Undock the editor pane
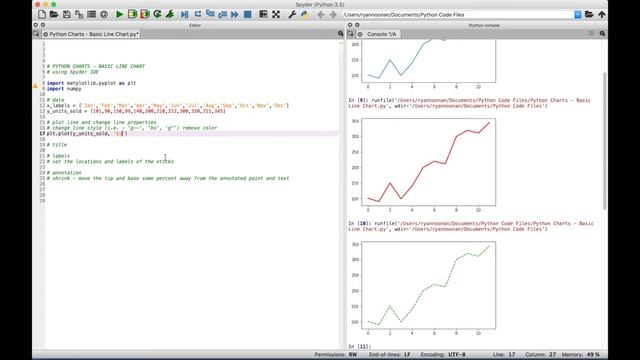The height and width of the screenshot is (360, 640). click(43, 25)
